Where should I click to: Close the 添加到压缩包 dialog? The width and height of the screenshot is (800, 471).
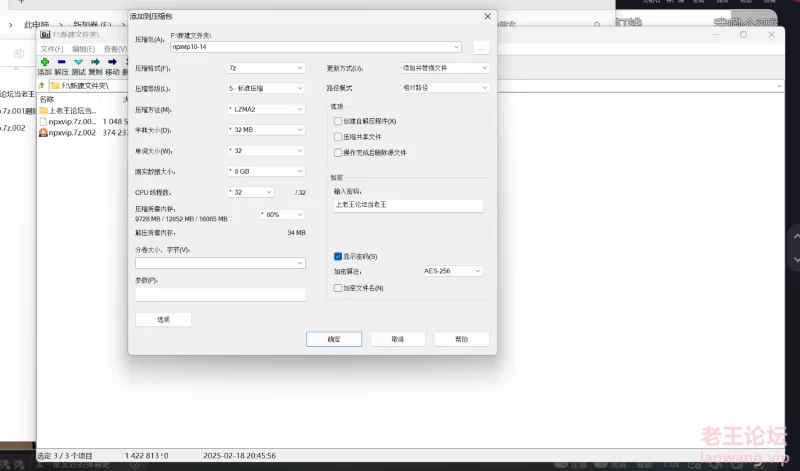[x=487, y=16]
